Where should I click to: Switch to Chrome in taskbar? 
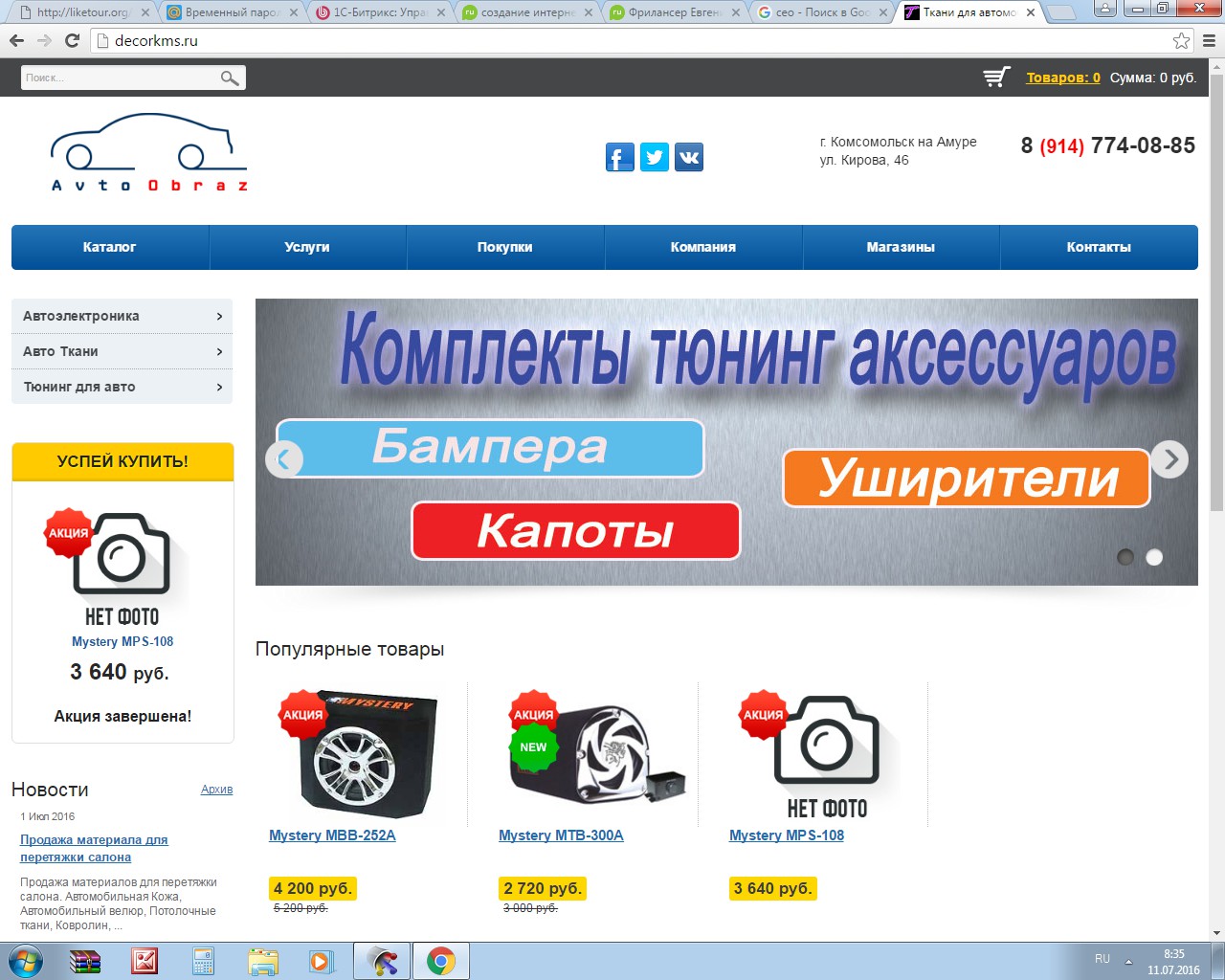[441, 961]
